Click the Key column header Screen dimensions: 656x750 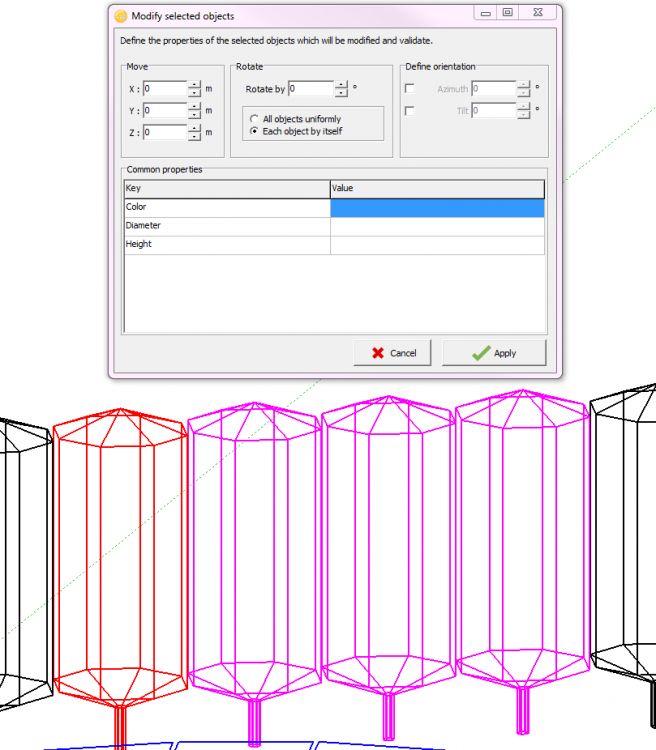point(227,189)
